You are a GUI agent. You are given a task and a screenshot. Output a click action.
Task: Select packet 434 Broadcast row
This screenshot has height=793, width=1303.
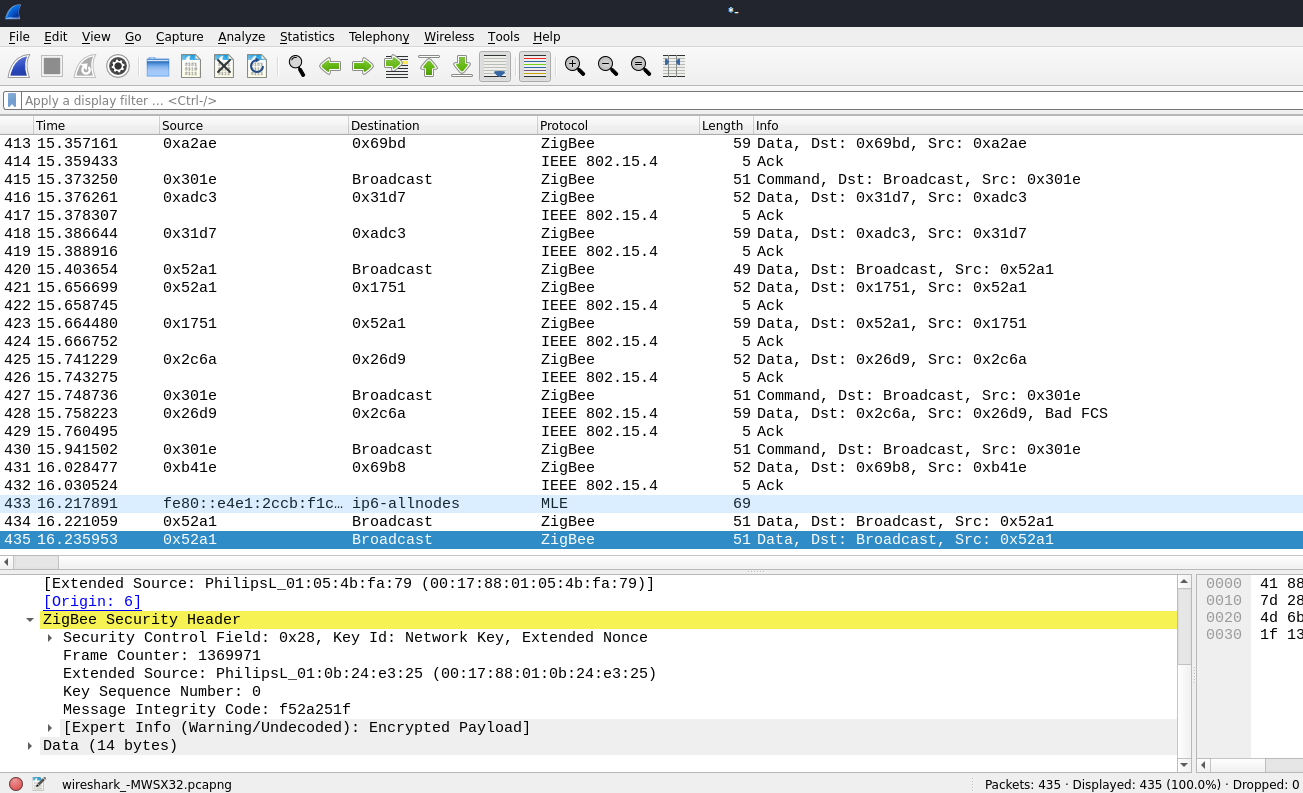coord(651,522)
